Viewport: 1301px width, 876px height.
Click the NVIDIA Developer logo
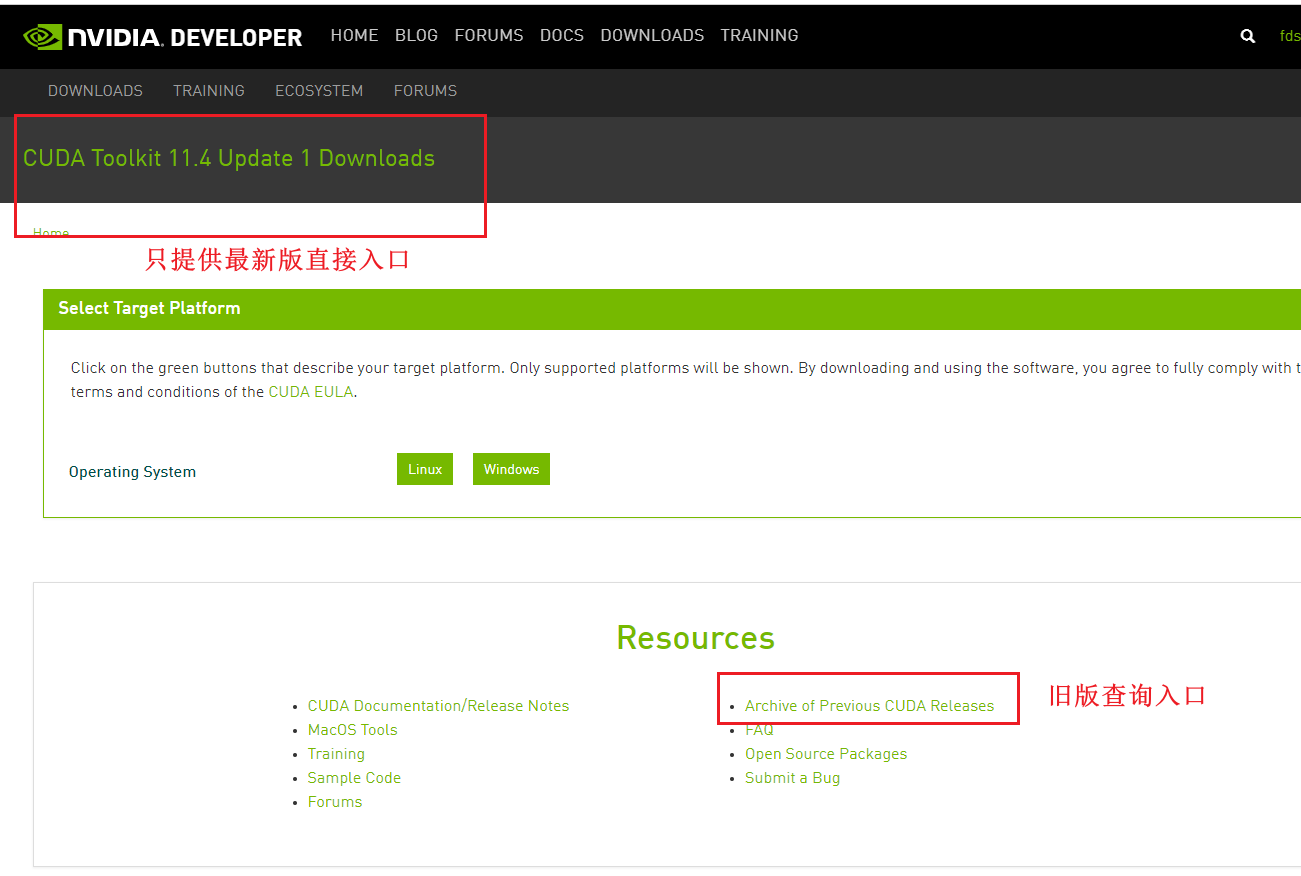point(162,37)
